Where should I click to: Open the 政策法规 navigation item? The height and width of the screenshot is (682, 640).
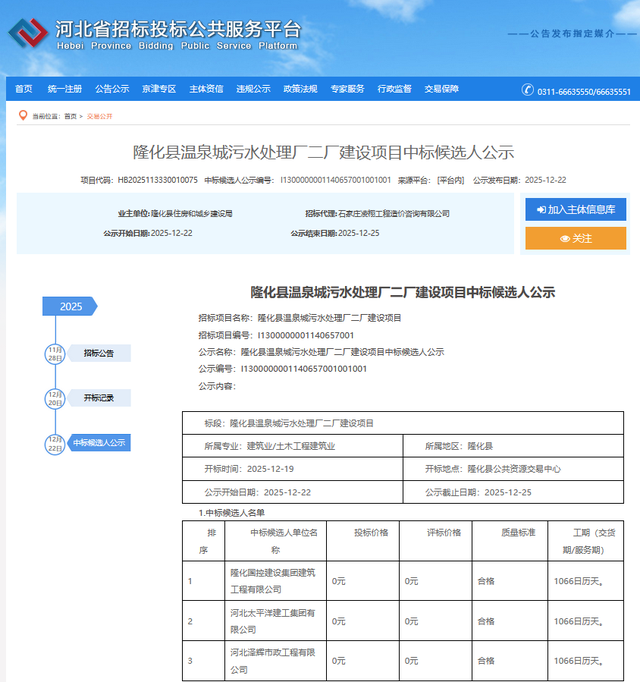[x=300, y=89]
